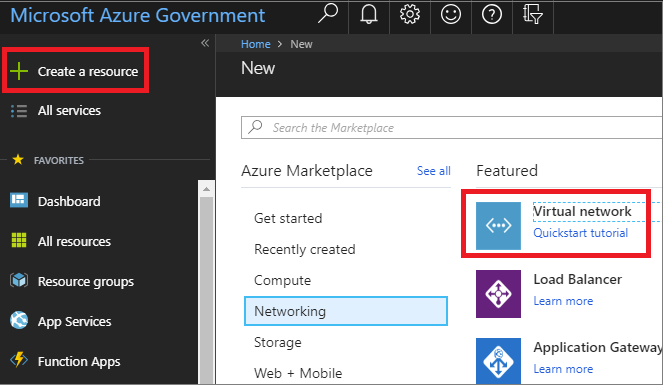The height and width of the screenshot is (385, 663).
Task: Go to Home in the breadcrumb
Action: point(255,44)
